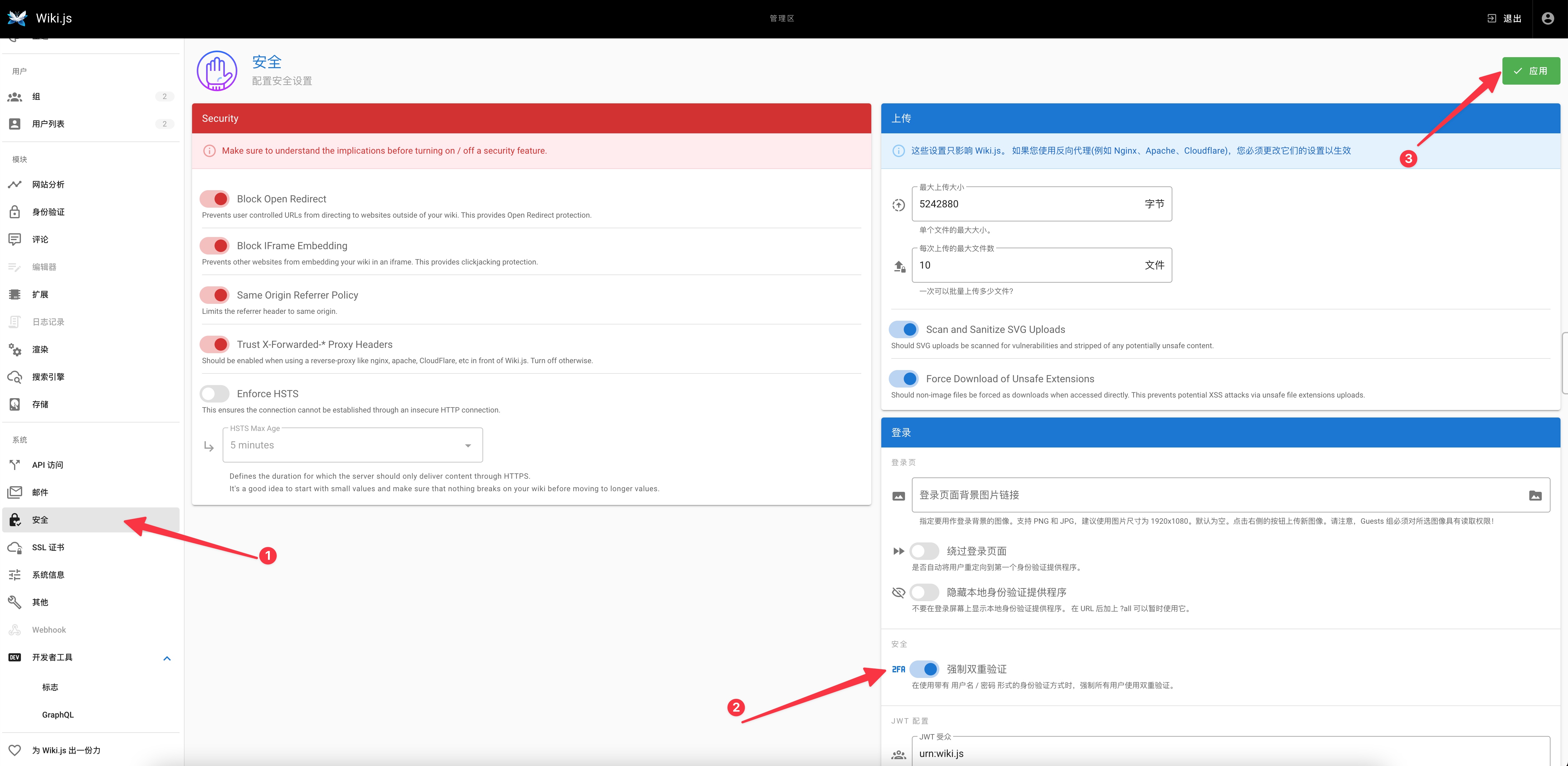Click the JWT 受众 input field

(x=1231, y=752)
